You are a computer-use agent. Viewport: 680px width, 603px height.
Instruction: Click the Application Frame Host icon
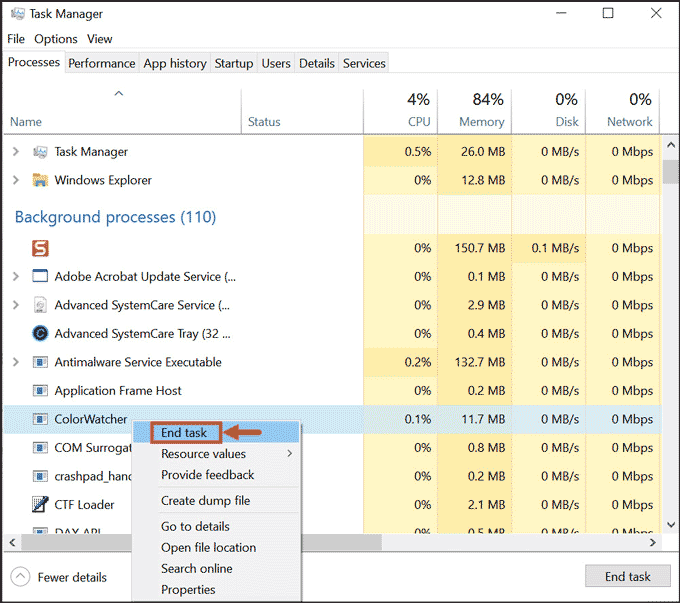click(x=40, y=390)
